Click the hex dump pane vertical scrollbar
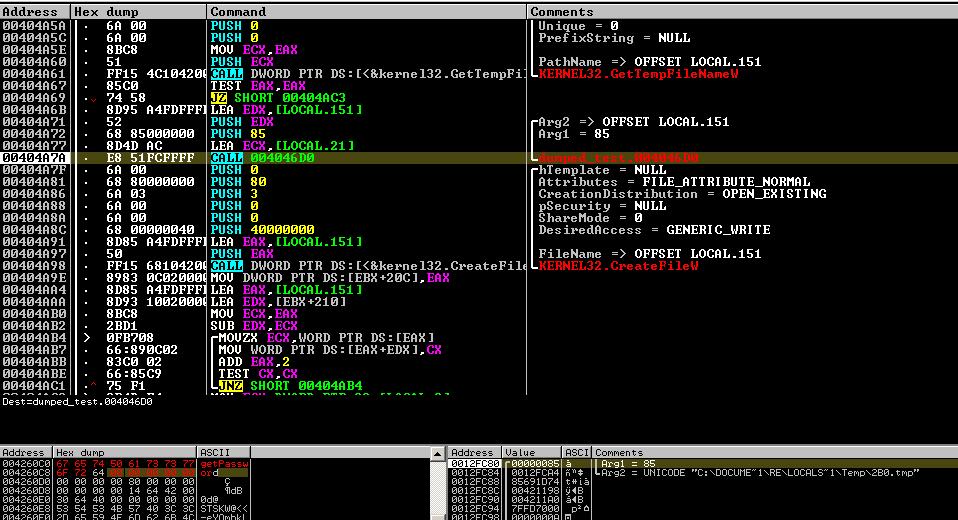This screenshot has height=520, width=958. [x=437, y=485]
